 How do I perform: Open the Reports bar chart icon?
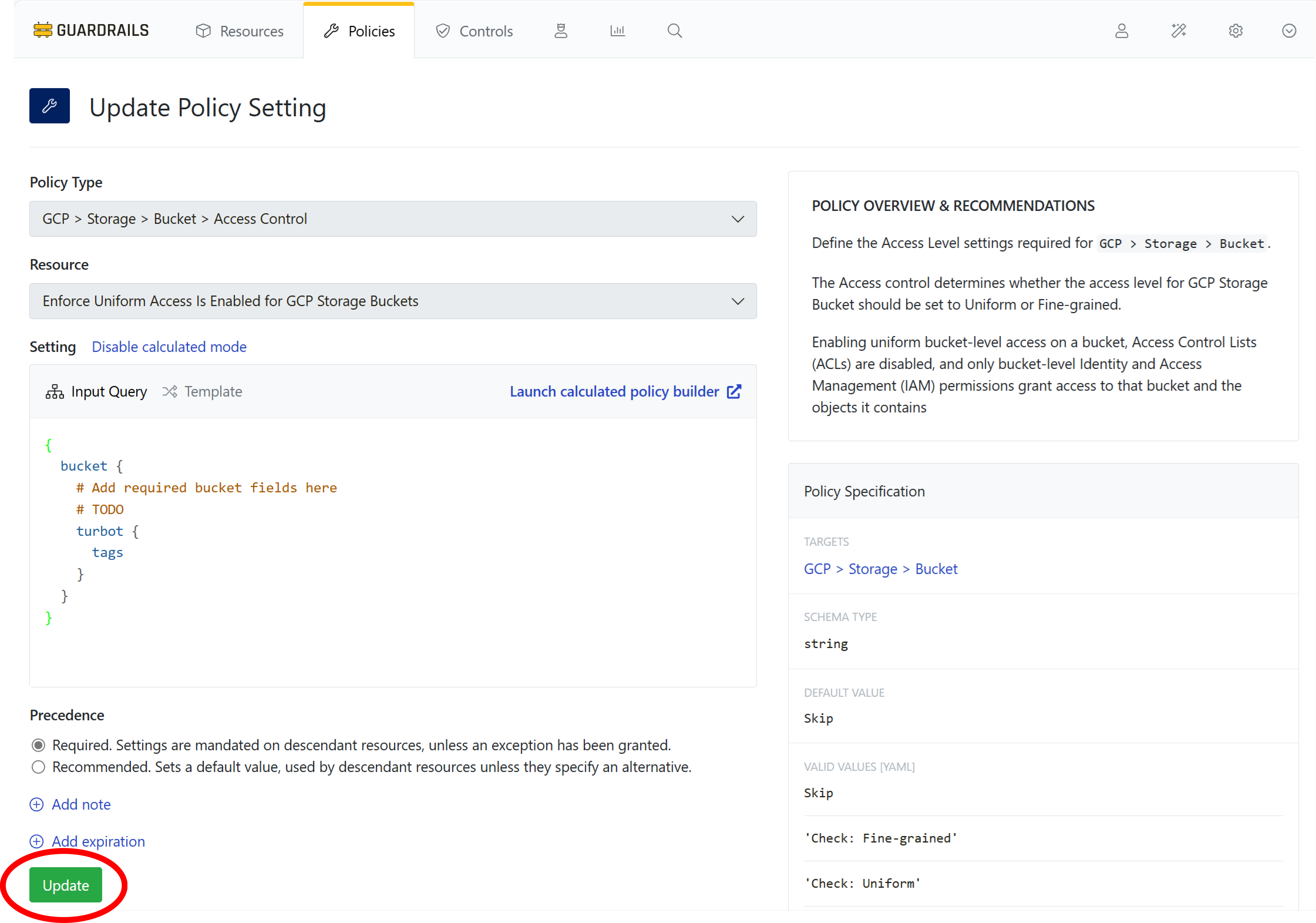(617, 30)
